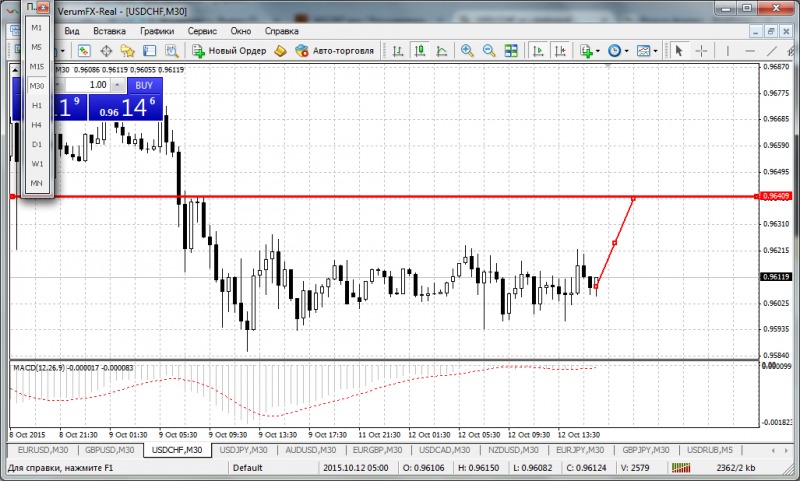This screenshot has width=800, height=481.
Task: Toggle chart auto-scroll icon
Action: coord(538,50)
